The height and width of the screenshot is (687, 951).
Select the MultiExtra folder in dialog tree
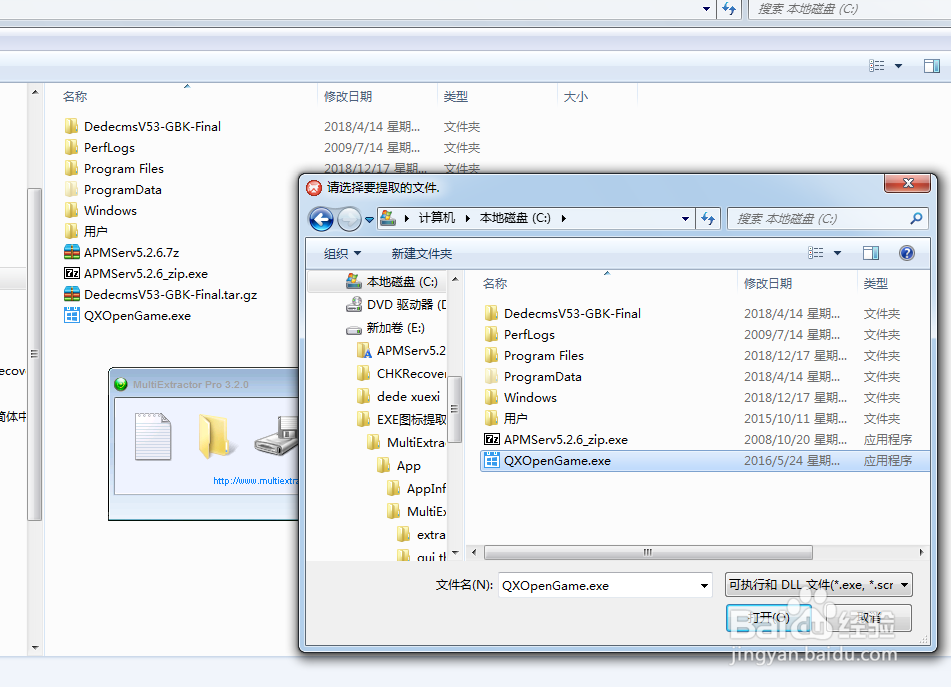[x=406, y=443]
